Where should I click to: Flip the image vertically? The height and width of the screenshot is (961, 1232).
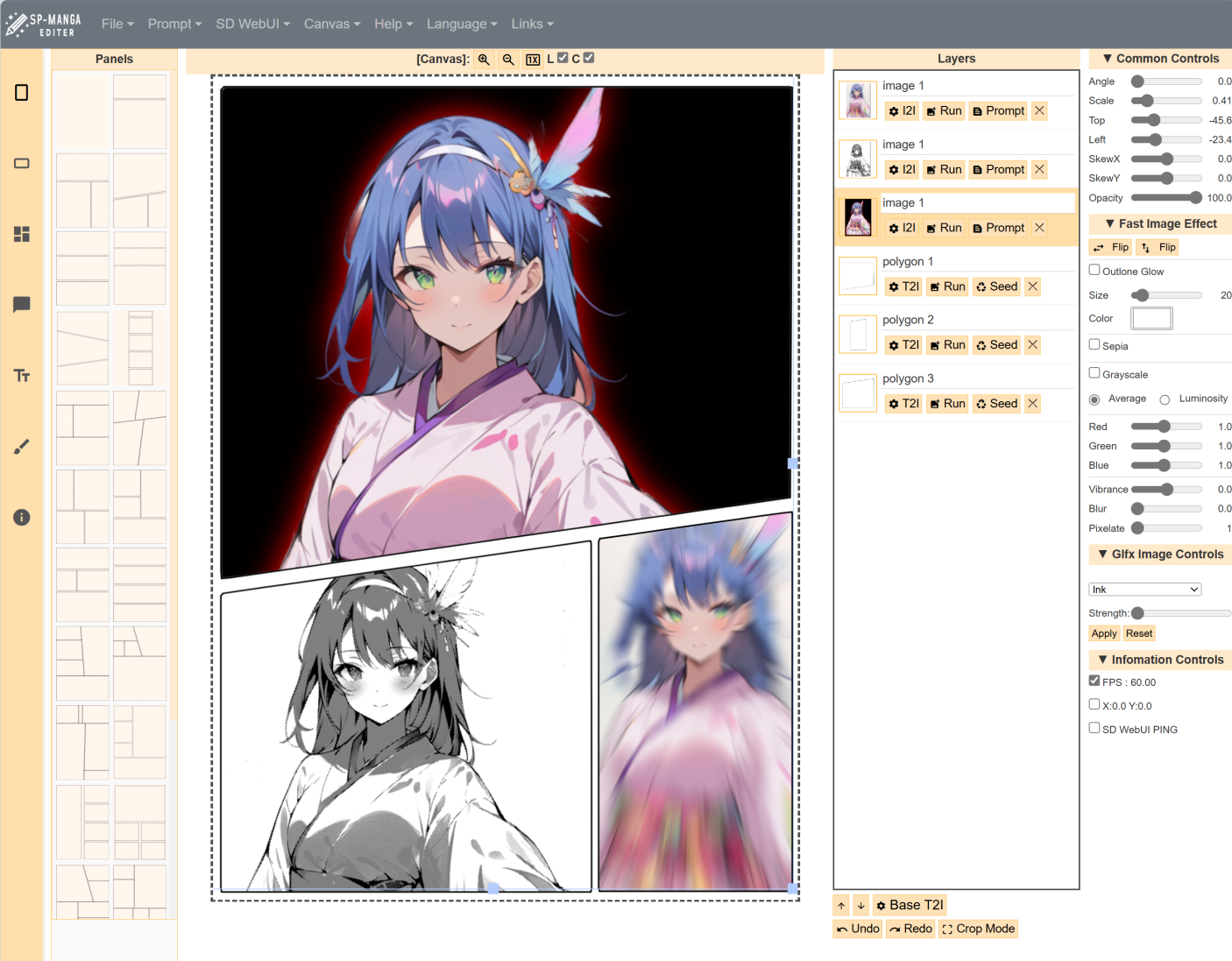coord(1158,248)
